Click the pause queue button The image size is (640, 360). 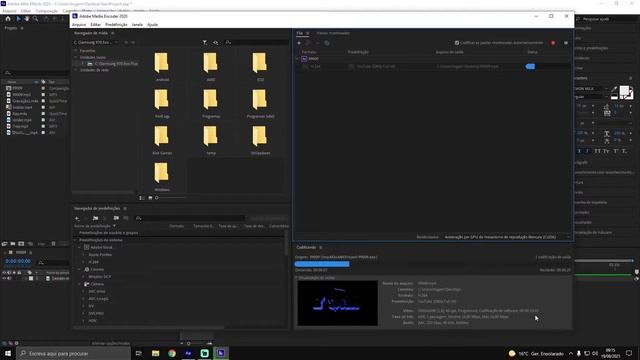pos(566,43)
